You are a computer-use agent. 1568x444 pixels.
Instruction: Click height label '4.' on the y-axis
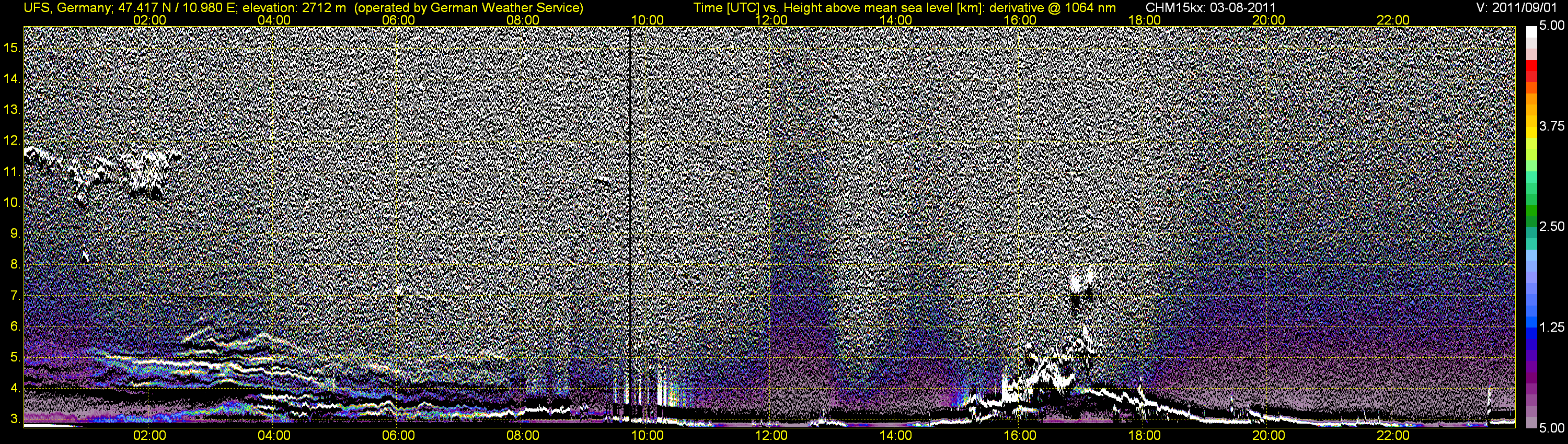tap(15, 388)
